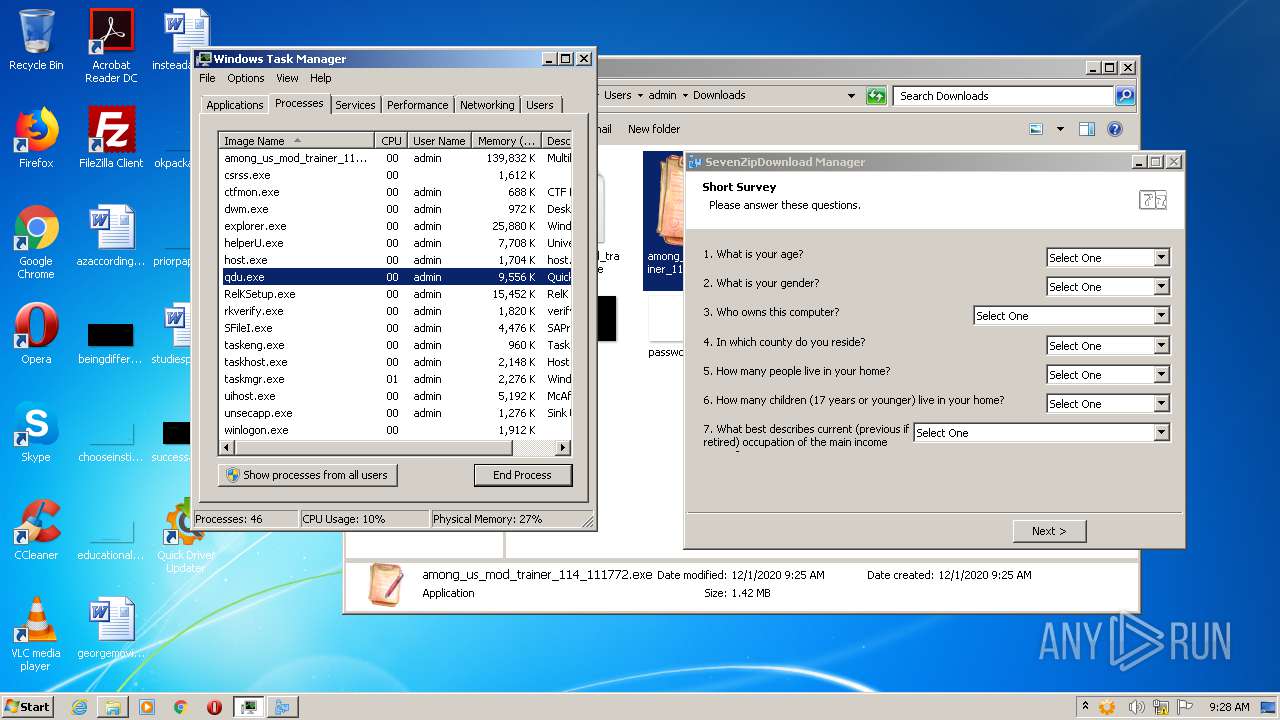1280x720 pixels.
Task: Open the georgemovi Word document icon
Action: click(x=111, y=628)
